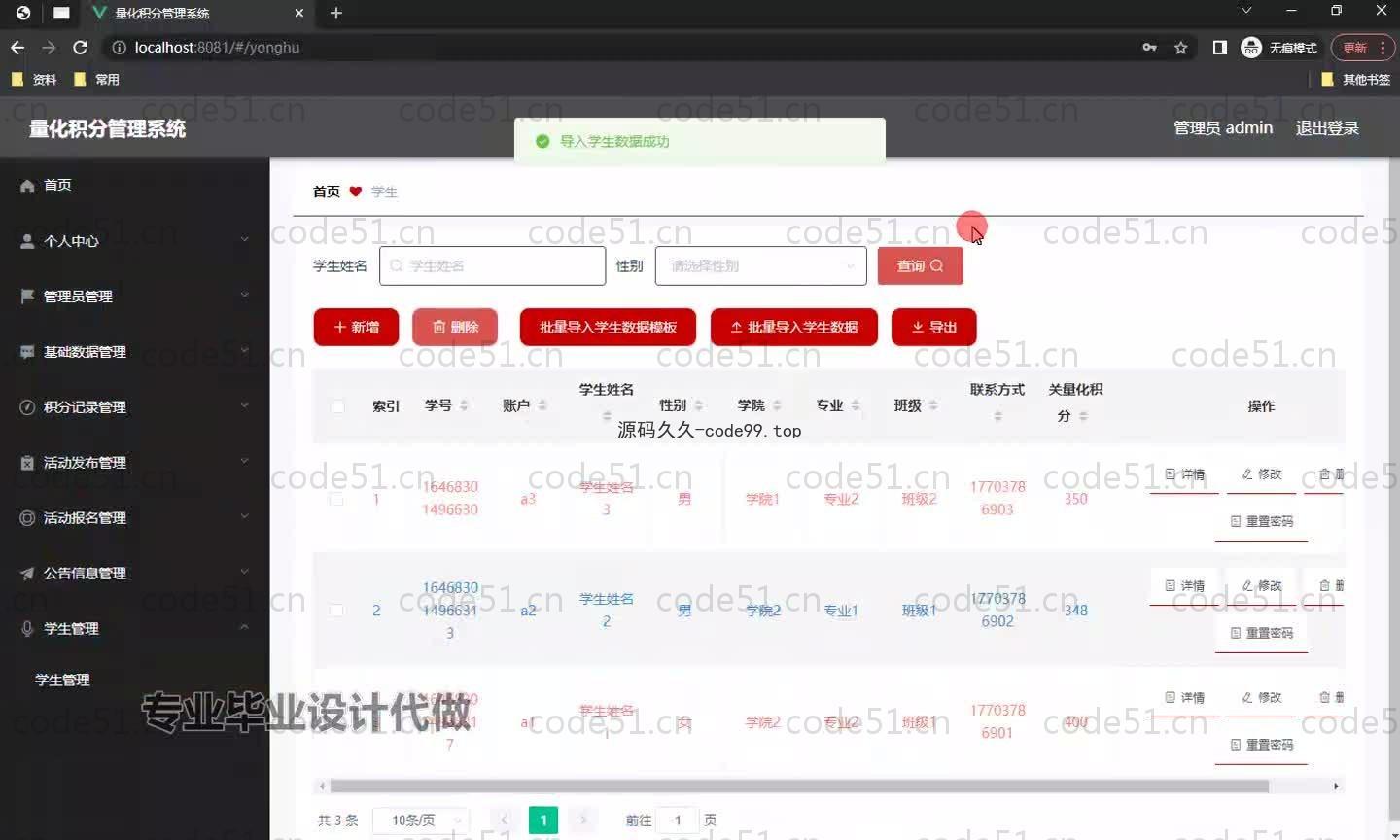1400x840 pixels.
Task: Bookmark this page with star icon
Action: click(x=1180, y=47)
